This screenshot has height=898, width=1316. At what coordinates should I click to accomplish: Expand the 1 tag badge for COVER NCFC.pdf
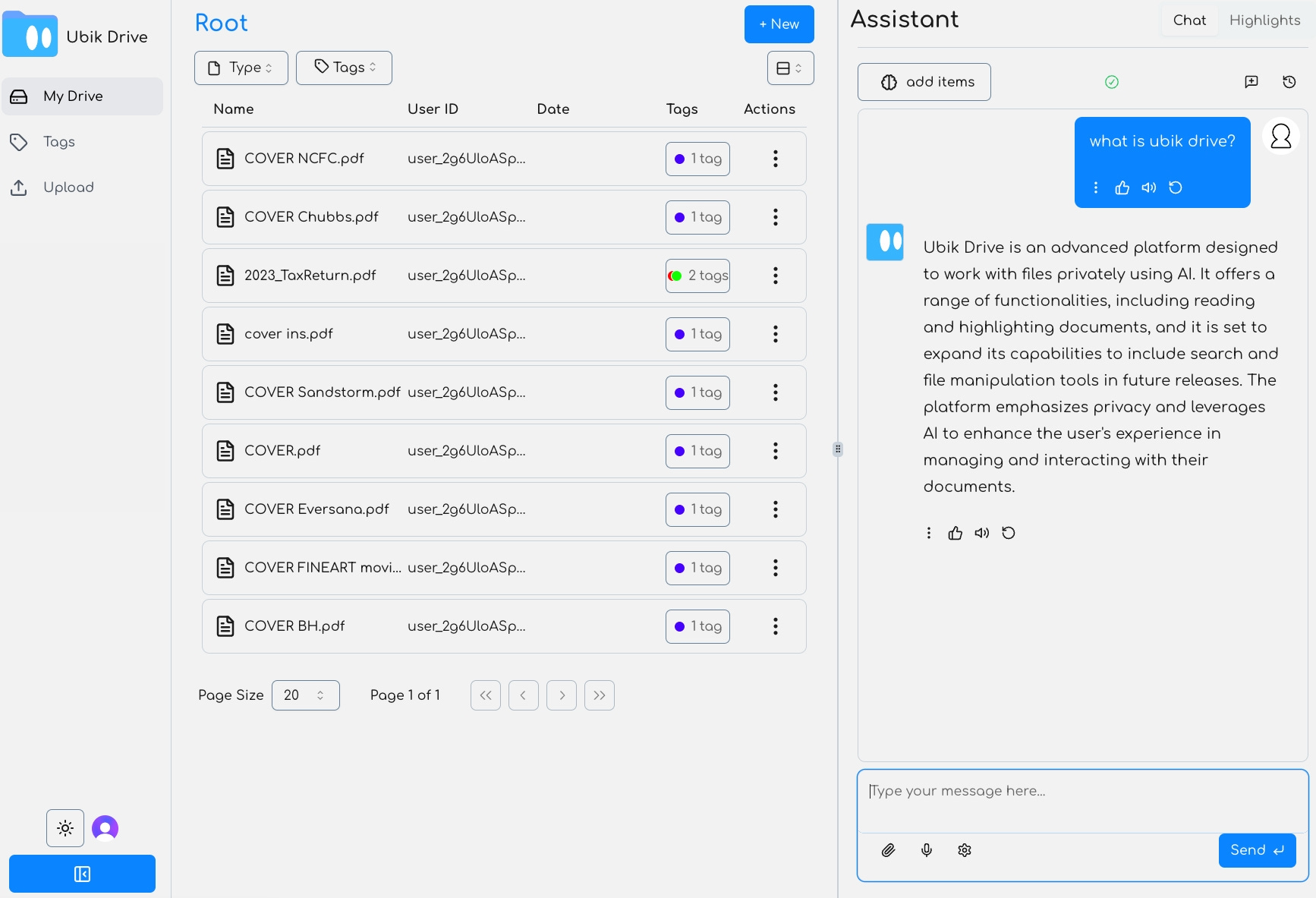(x=698, y=159)
